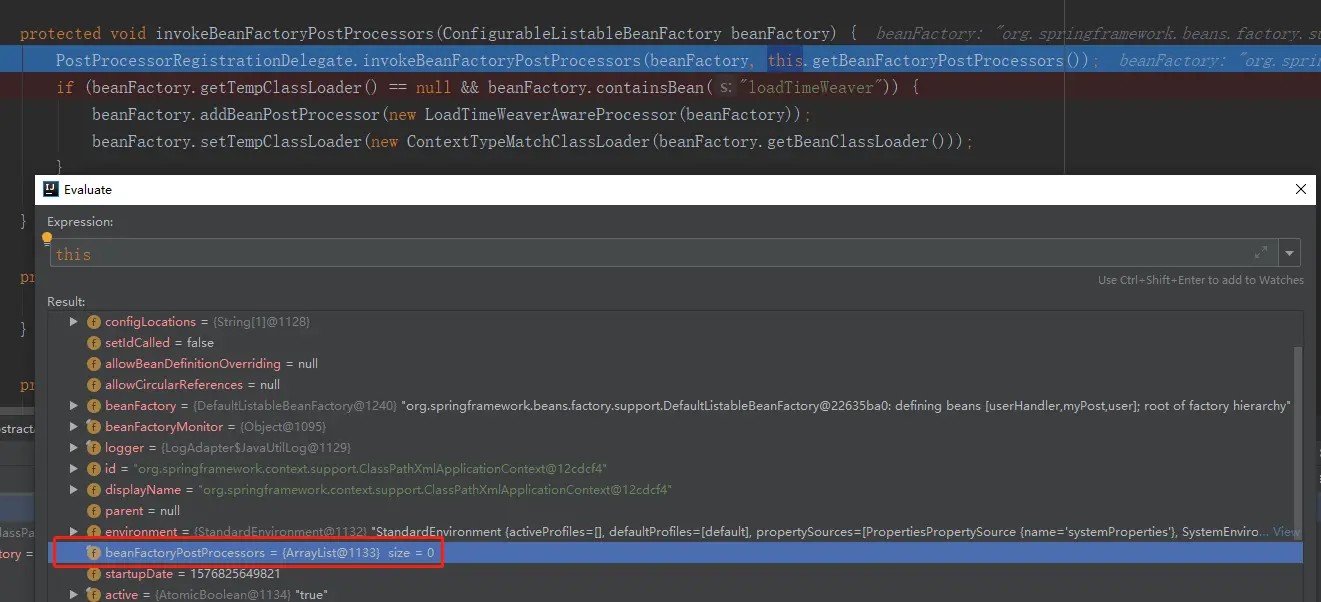Click the 'Result:' label
Screen dimensions: 1321x602
(x=67, y=301)
